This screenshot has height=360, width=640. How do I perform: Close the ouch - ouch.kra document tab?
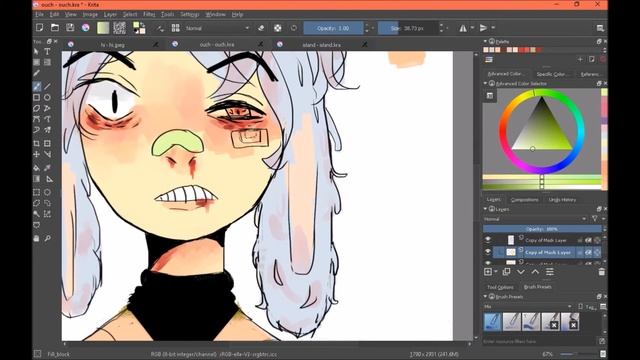(x=260, y=44)
